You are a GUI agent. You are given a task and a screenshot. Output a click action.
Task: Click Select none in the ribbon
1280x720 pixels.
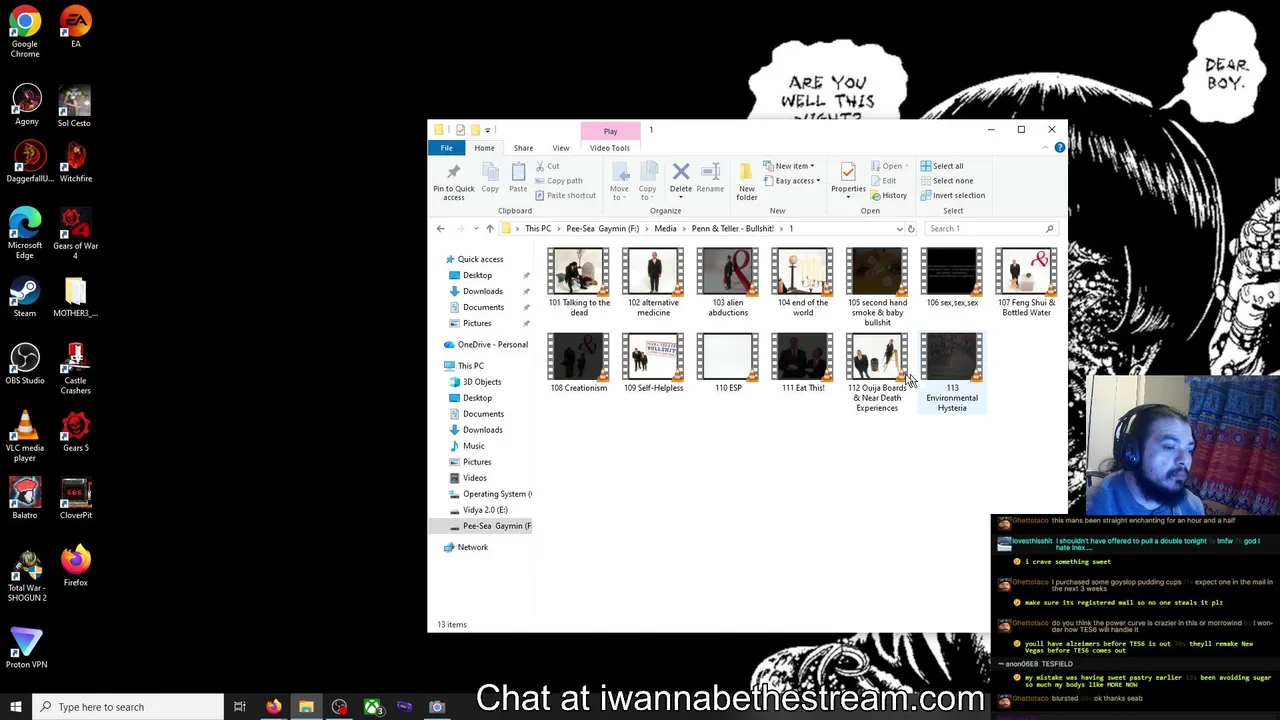[x=946, y=181]
